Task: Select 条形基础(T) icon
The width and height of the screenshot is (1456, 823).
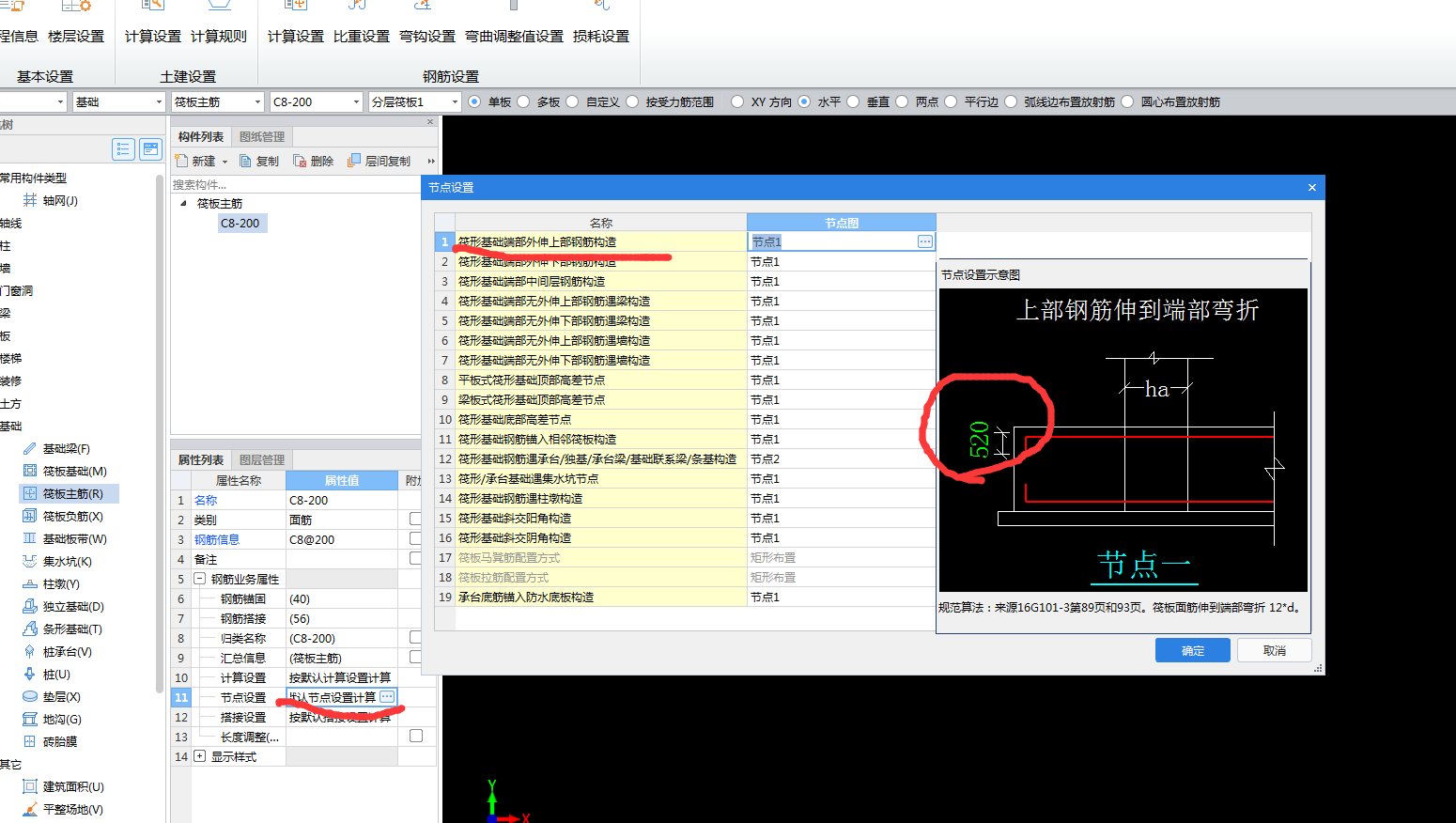Action: coord(30,629)
